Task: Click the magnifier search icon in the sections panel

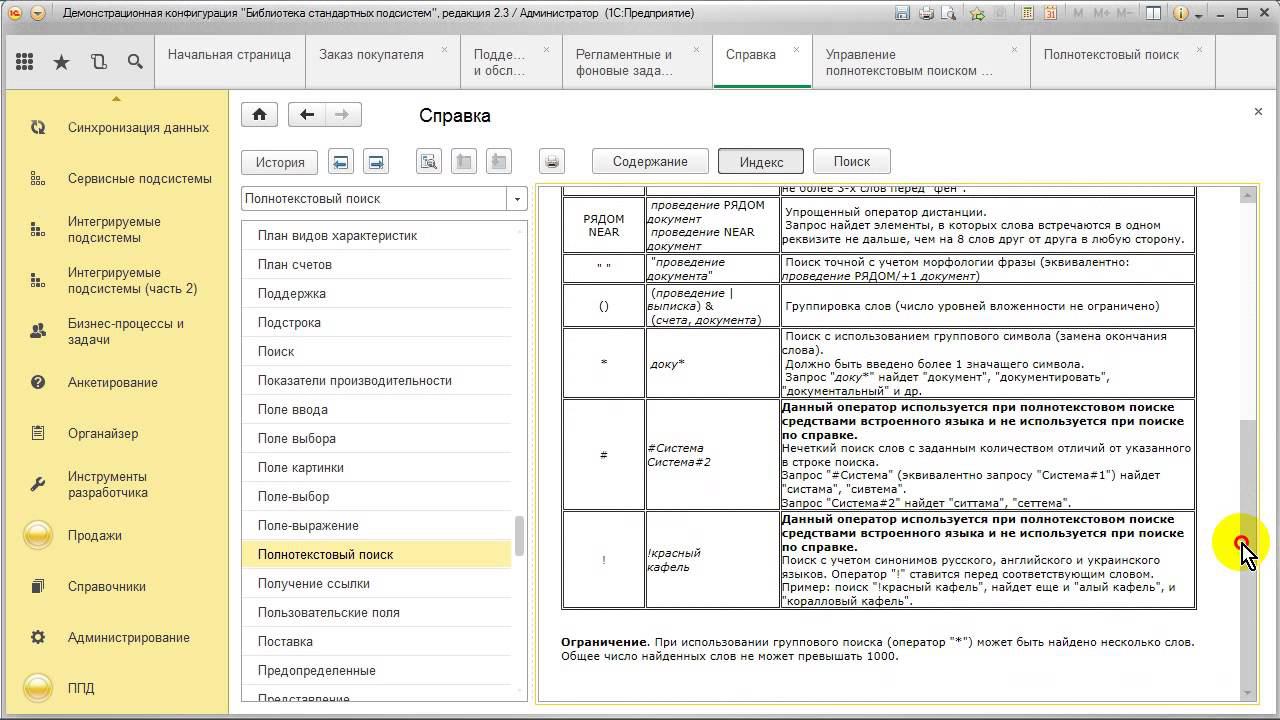Action: 135,62
